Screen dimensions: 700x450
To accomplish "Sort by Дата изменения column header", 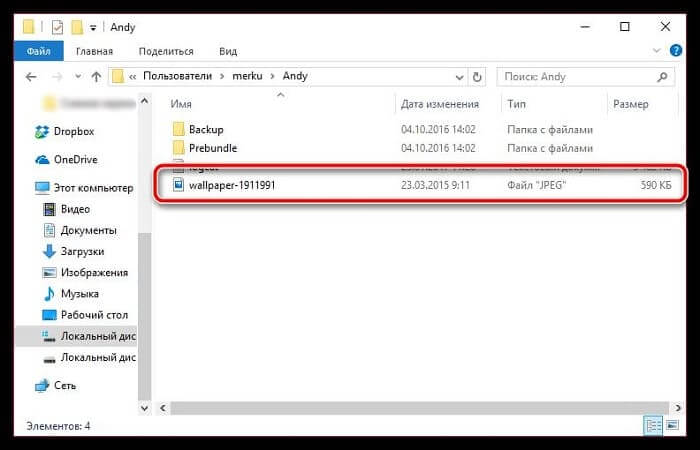I will coord(440,104).
